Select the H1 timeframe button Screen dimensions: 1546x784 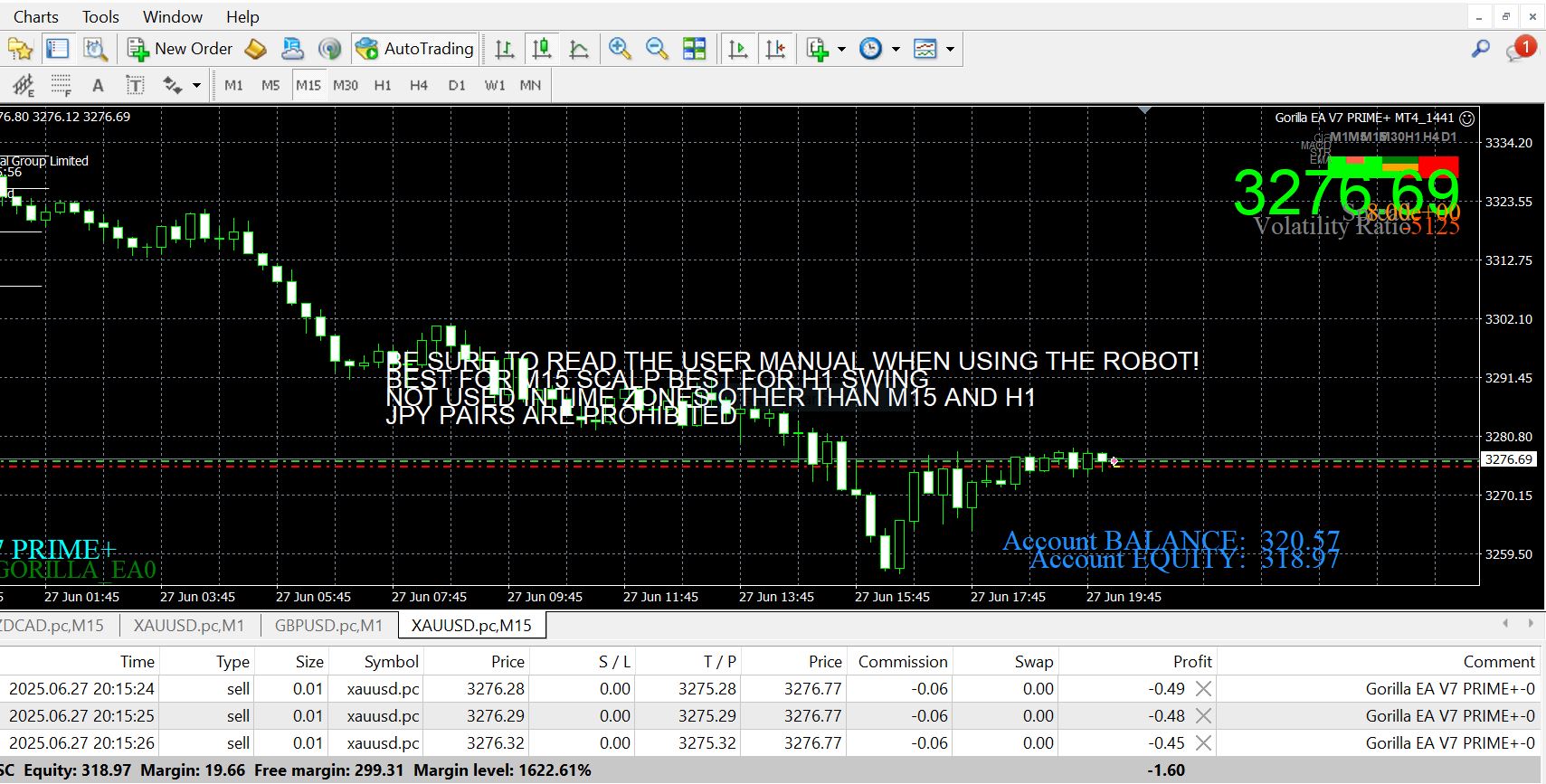point(383,85)
